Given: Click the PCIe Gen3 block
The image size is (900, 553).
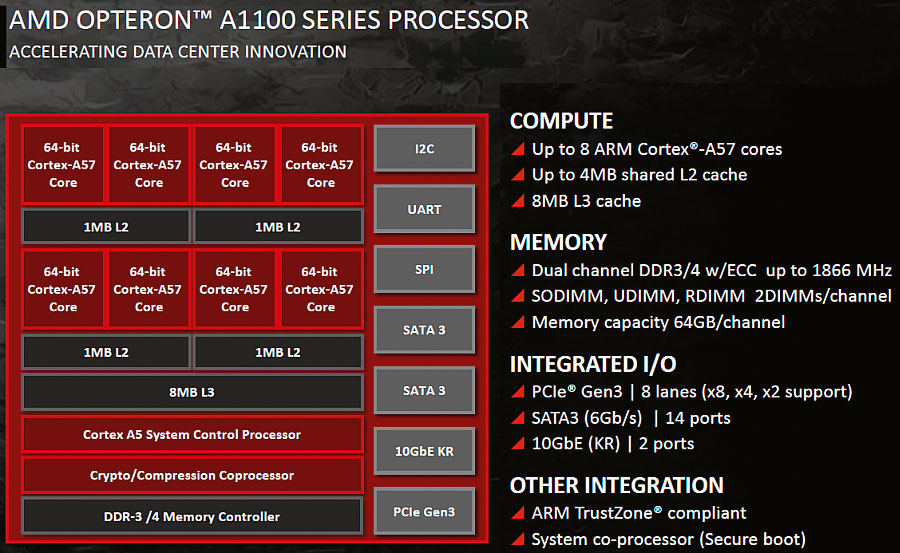Looking at the screenshot, I should pyautogui.click(x=424, y=511).
